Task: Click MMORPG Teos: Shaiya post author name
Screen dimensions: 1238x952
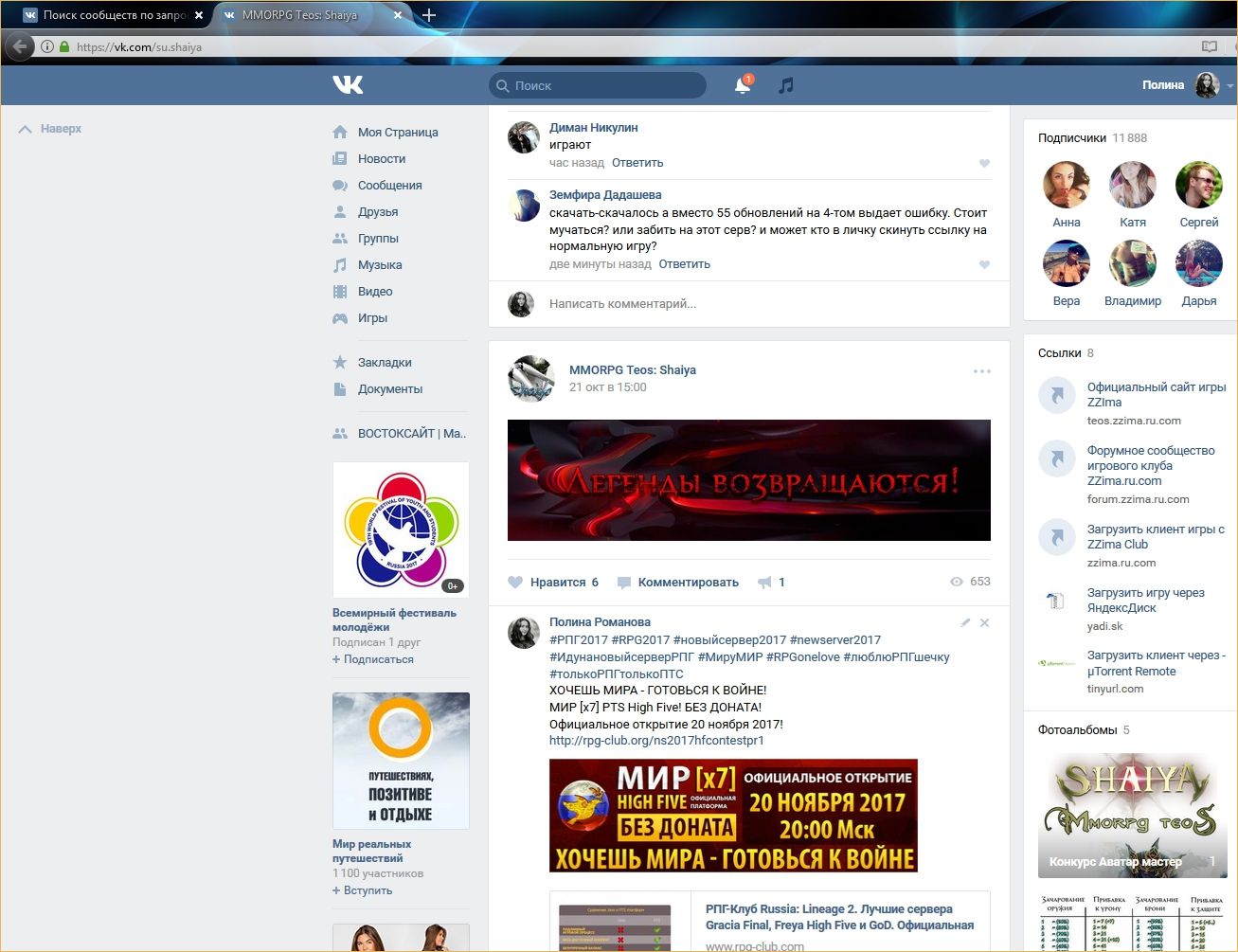Action: [633, 370]
